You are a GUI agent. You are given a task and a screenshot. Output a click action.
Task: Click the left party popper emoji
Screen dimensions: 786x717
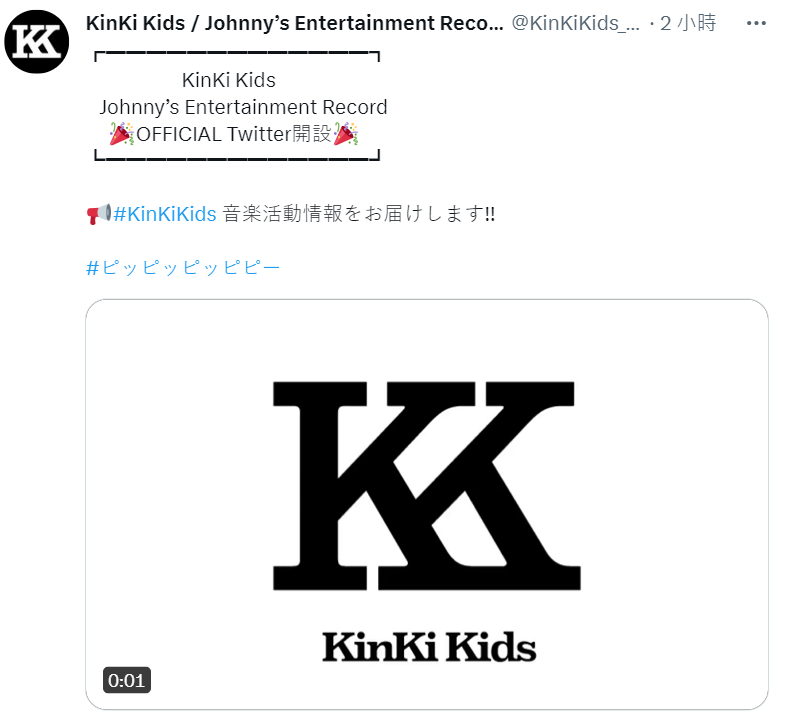122,134
